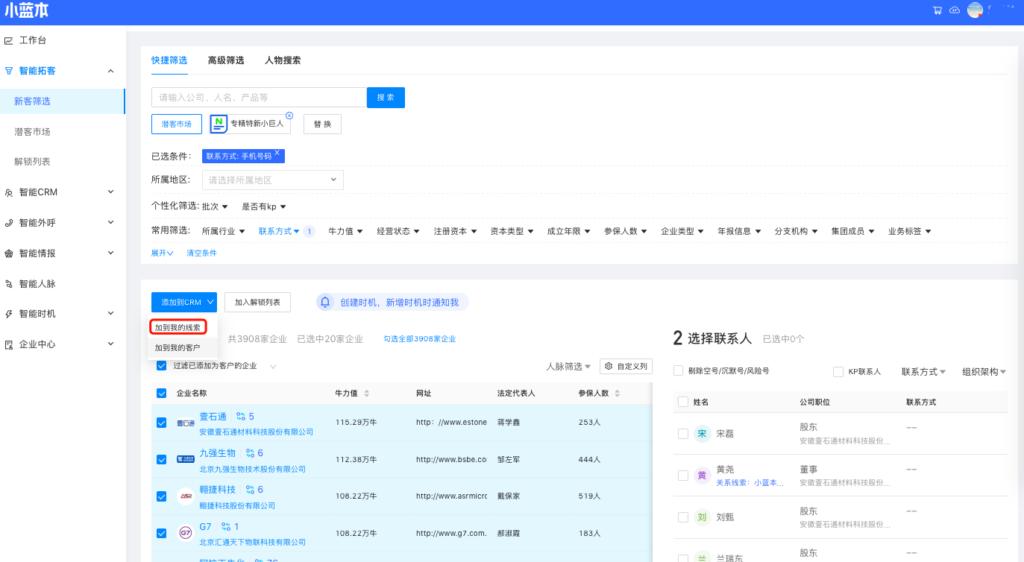
Task: Tick the KP联系人 checkbox
Action: coord(838,371)
